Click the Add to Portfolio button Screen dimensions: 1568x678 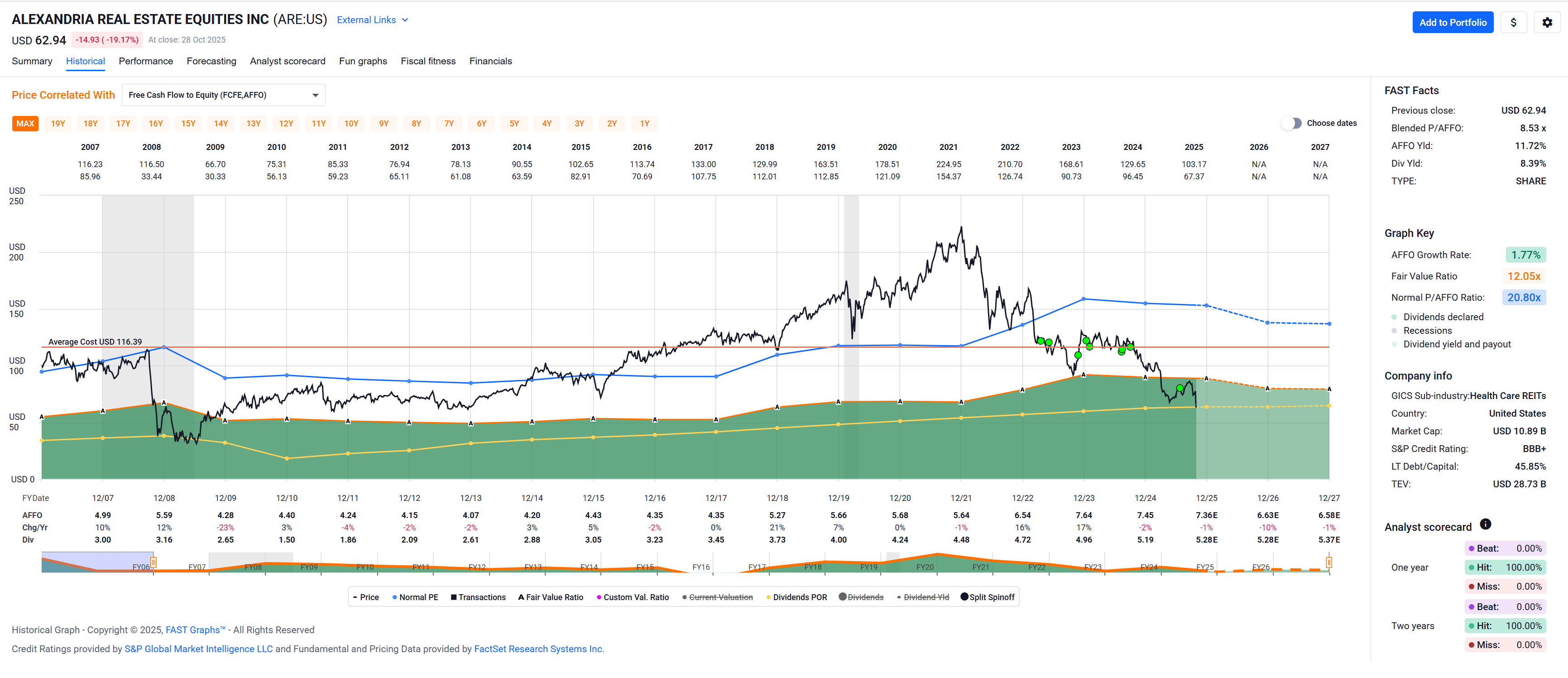point(1452,23)
